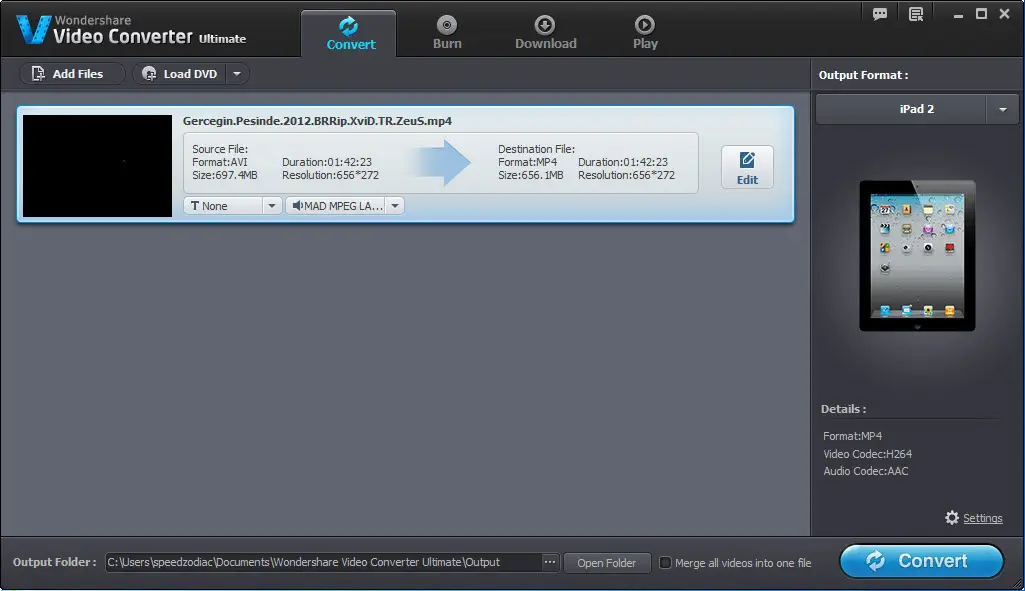Select the video preview thumbnail
The height and width of the screenshot is (591, 1025).
pos(97,166)
